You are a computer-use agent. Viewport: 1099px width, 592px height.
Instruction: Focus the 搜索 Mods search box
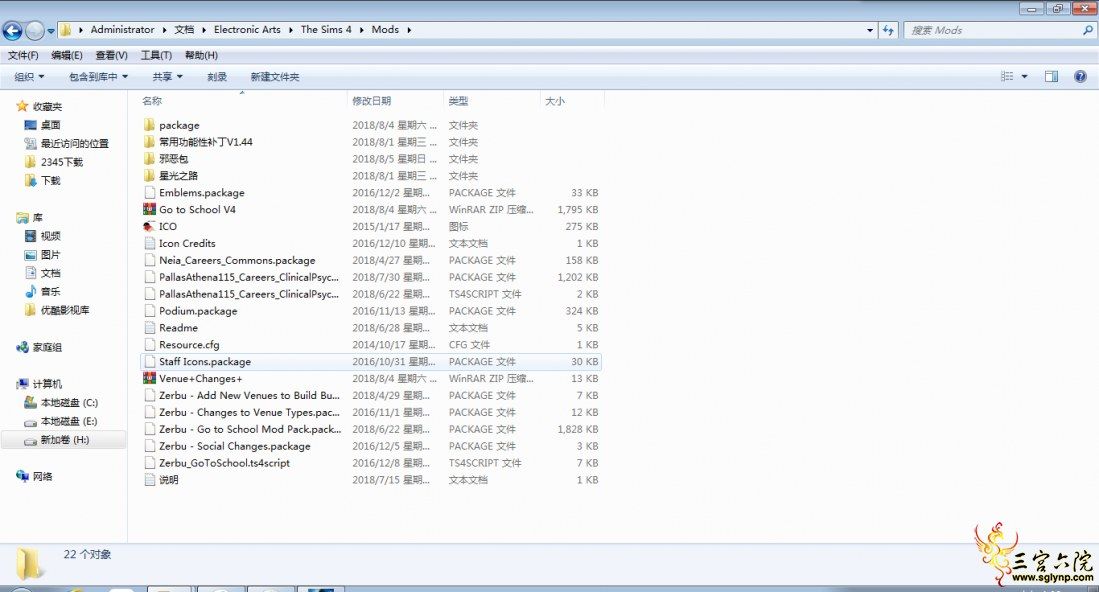pyautogui.click(x=993, y=30)
